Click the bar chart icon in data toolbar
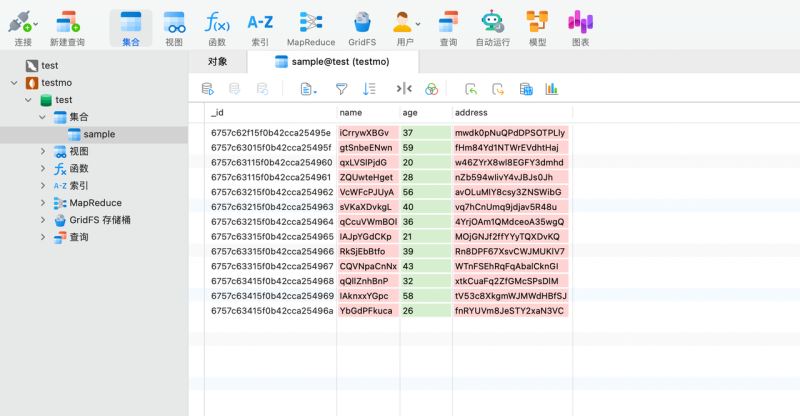The image size is (800, 416). pos(551,89)
